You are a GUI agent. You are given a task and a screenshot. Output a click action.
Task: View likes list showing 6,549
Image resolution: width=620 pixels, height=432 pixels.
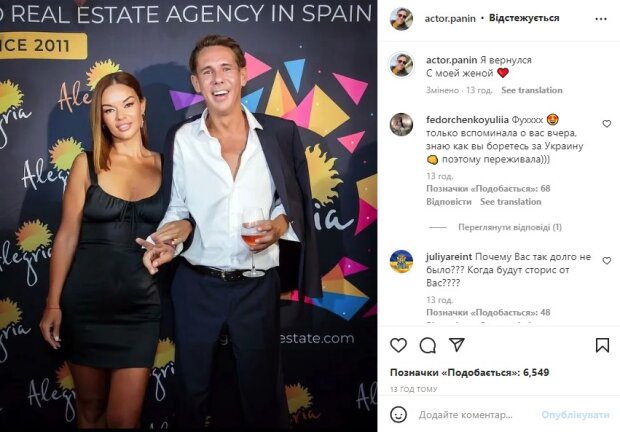469,372
